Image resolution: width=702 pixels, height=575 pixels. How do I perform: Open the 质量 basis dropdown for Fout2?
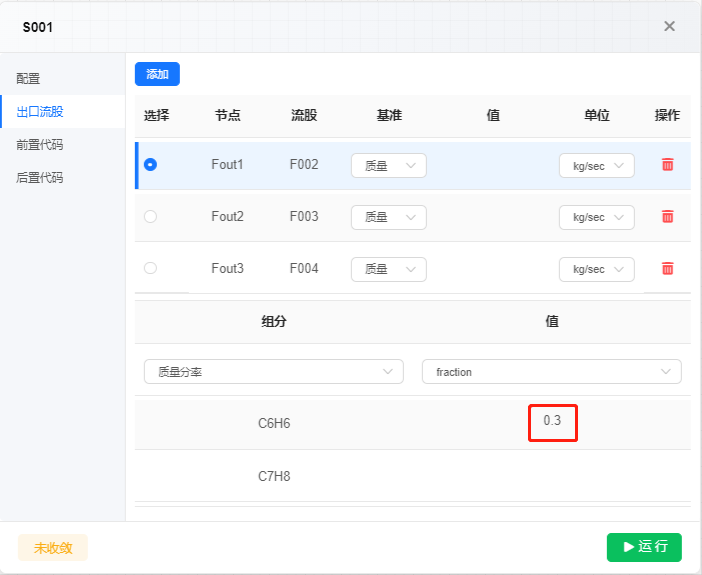(x=389, y=217)
